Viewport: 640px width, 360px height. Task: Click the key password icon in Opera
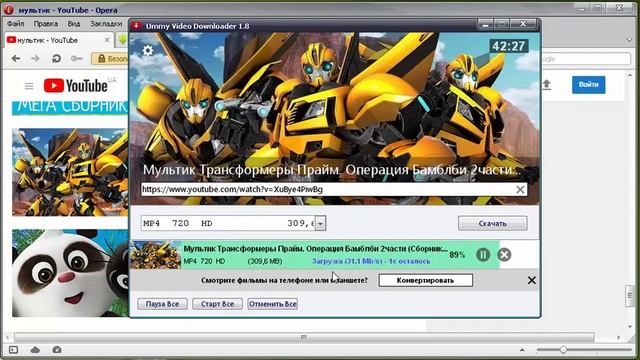76,59
